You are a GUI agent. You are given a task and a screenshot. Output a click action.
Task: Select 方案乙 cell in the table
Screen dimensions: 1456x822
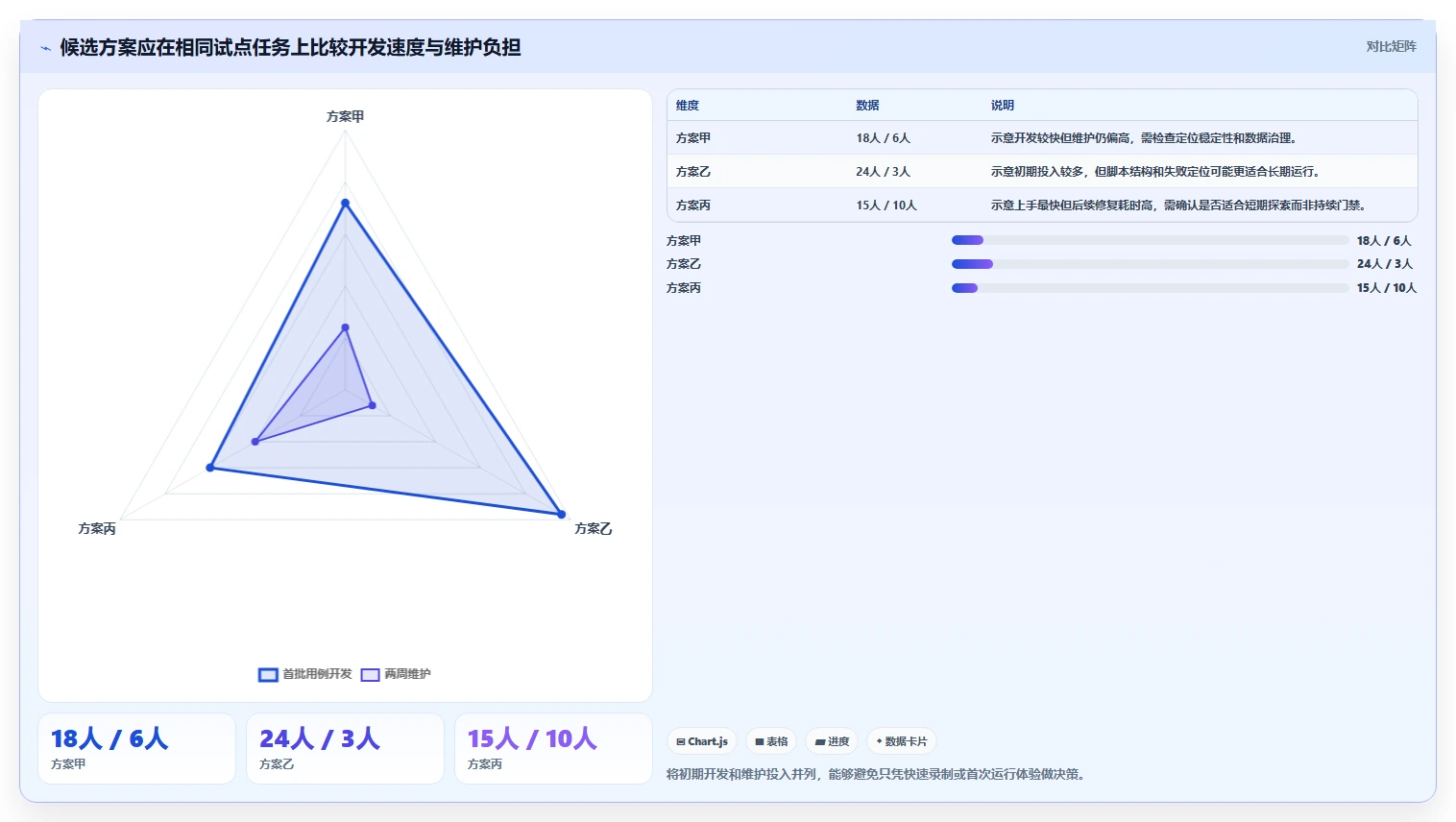693,172
